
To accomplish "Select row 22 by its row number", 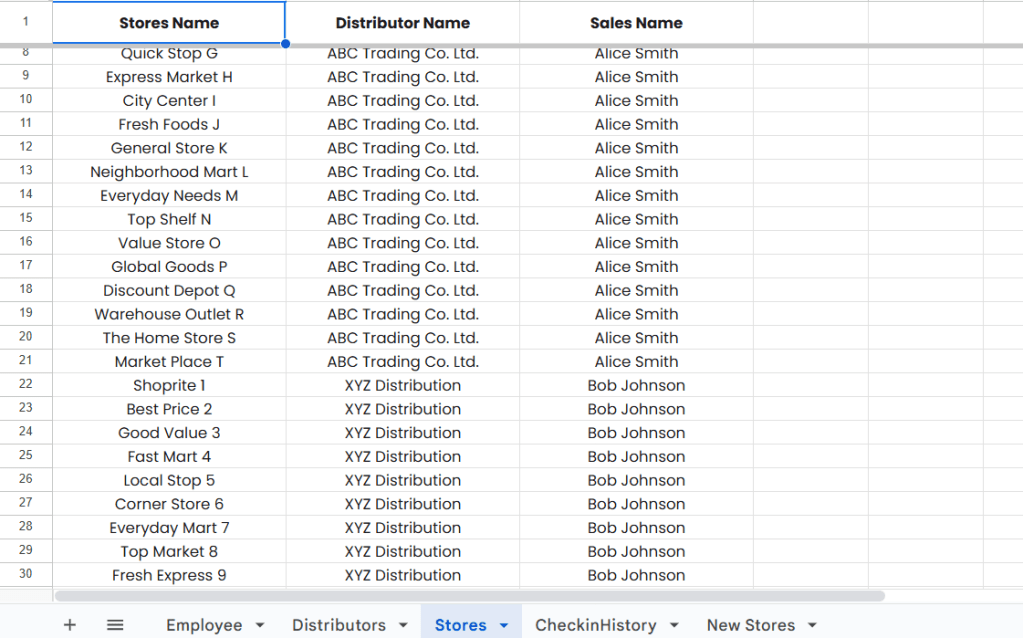I will [x=26, y=385].
